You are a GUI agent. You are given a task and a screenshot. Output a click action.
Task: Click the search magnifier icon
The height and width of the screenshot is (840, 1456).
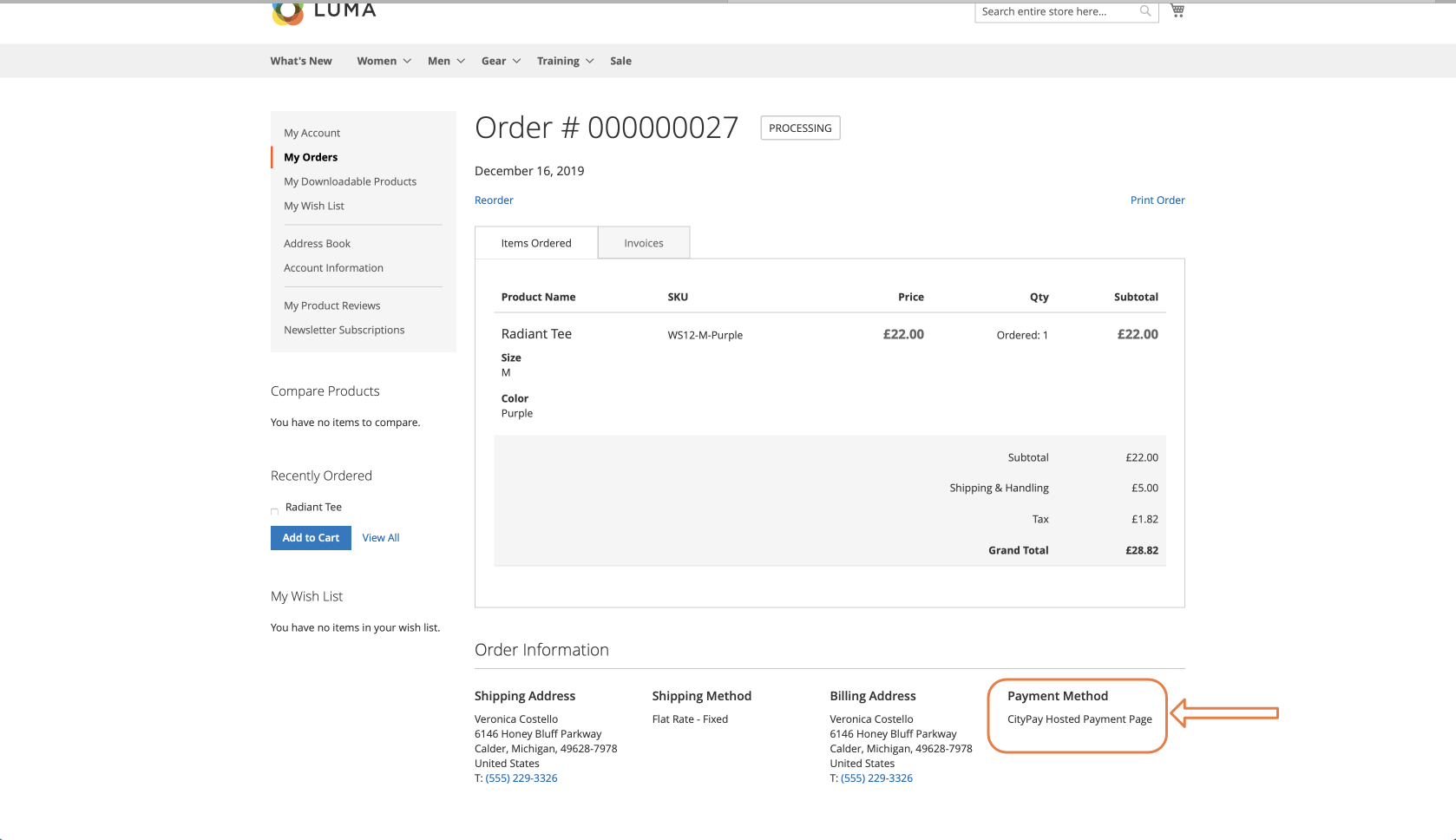pyautogui.click(x=1145, y=11)
